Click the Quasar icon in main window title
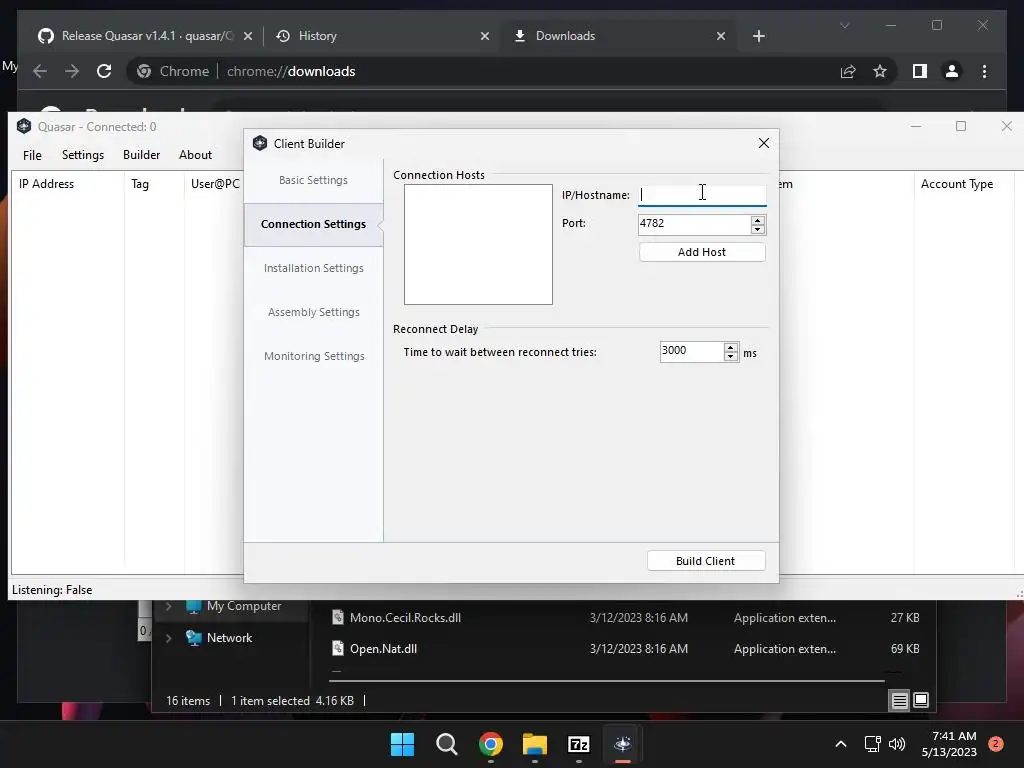This screenshot has width=1024, height=768. 24,126
